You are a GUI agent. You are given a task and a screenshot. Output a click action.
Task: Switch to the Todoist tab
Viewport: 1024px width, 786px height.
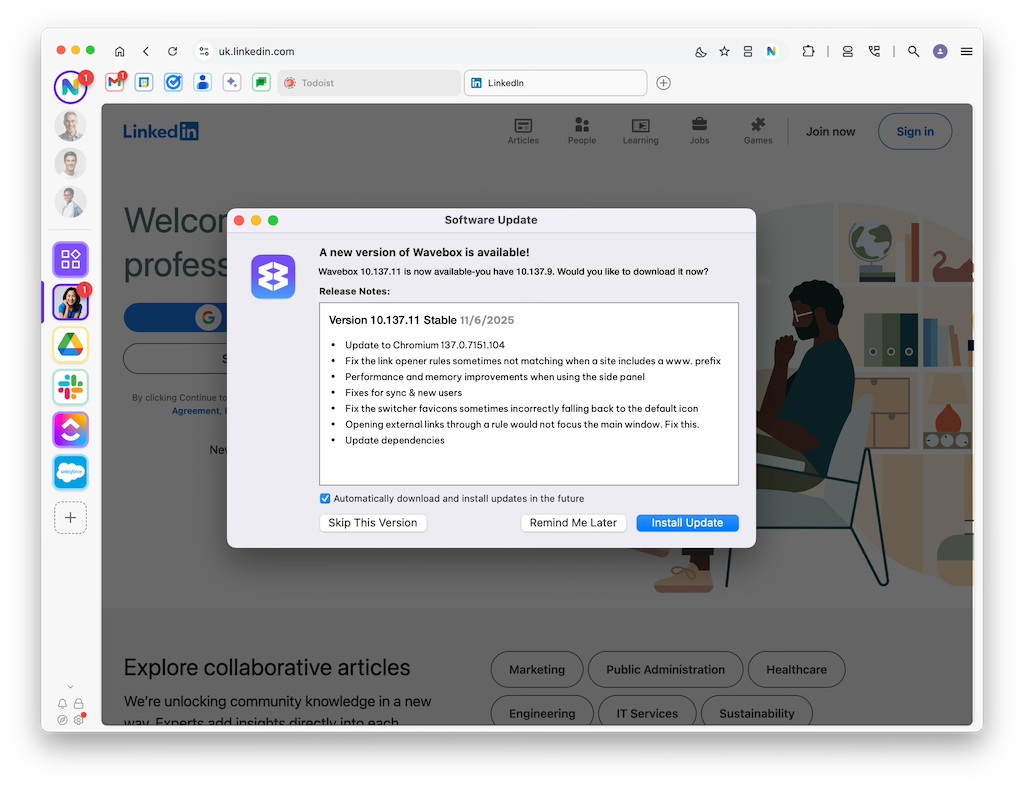tap(369, 83)
